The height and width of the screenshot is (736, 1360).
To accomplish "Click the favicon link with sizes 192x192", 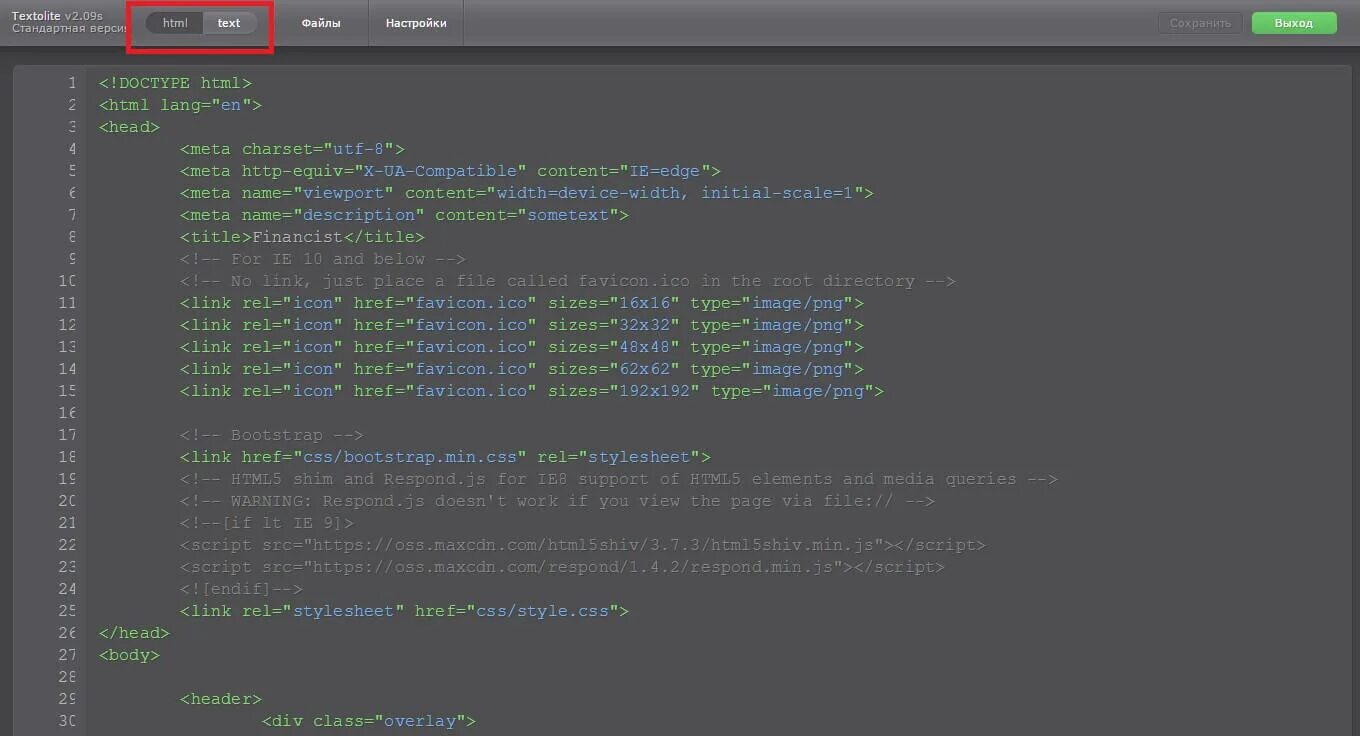I will coord(532,391).
